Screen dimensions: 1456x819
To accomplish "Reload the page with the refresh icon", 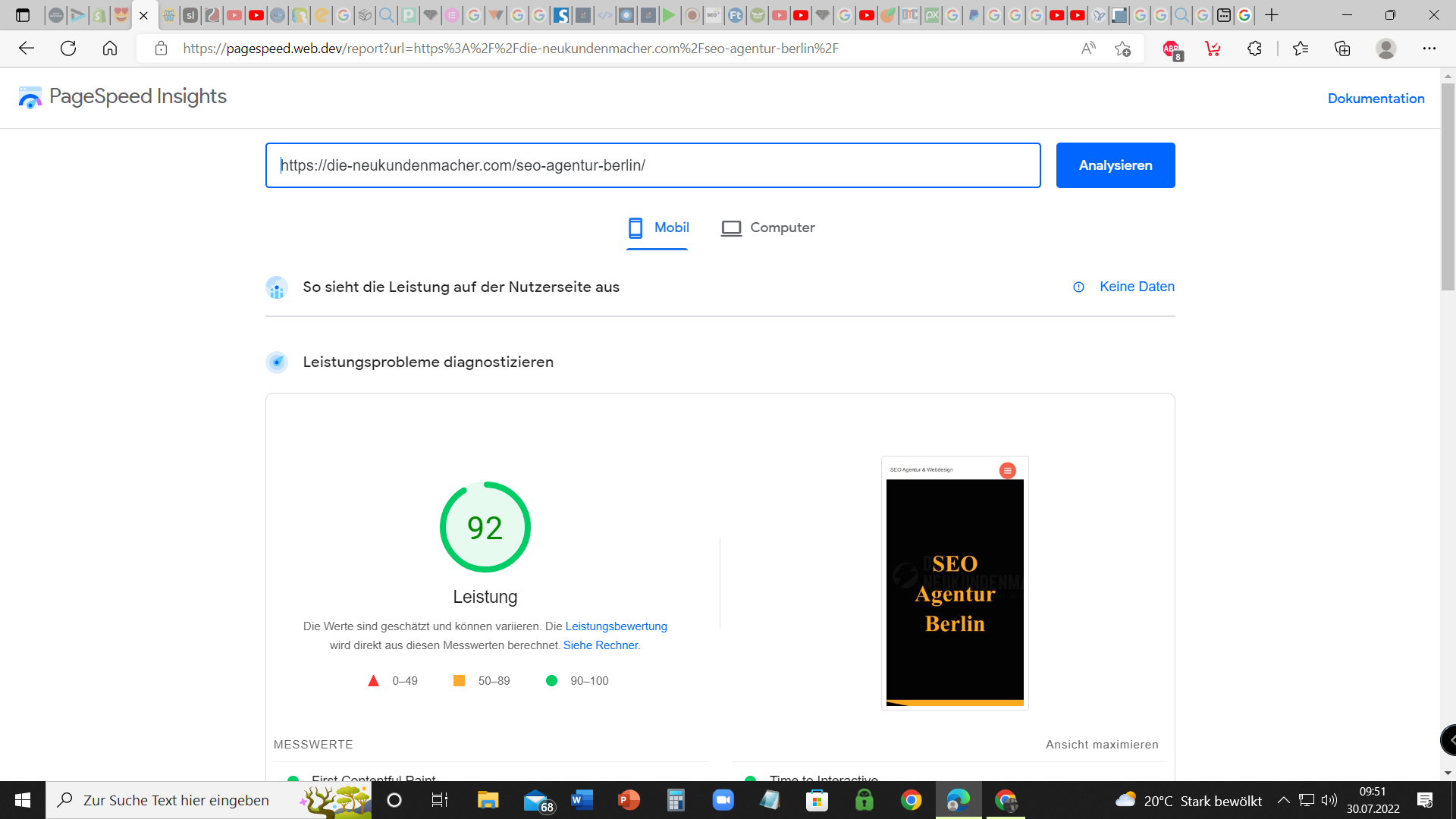I will tap(68, 49).
